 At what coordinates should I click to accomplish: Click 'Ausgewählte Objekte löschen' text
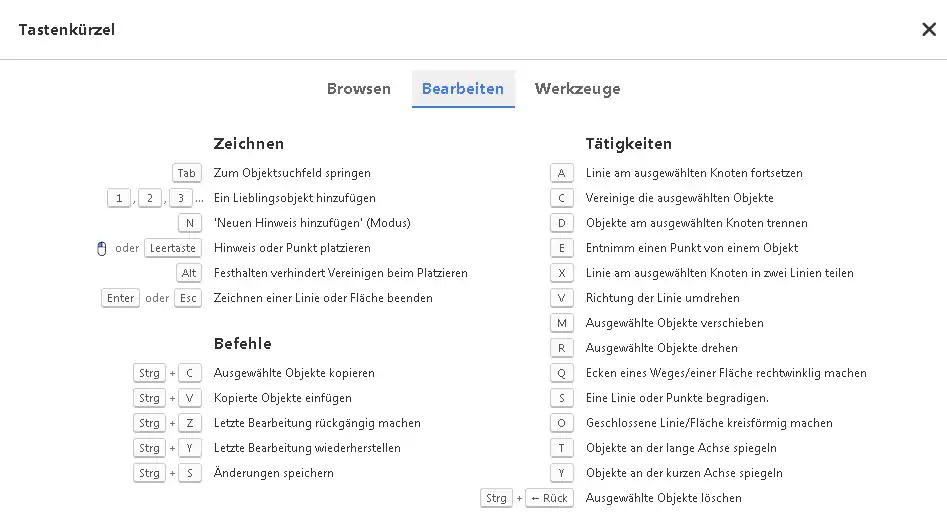pos(663,498)
